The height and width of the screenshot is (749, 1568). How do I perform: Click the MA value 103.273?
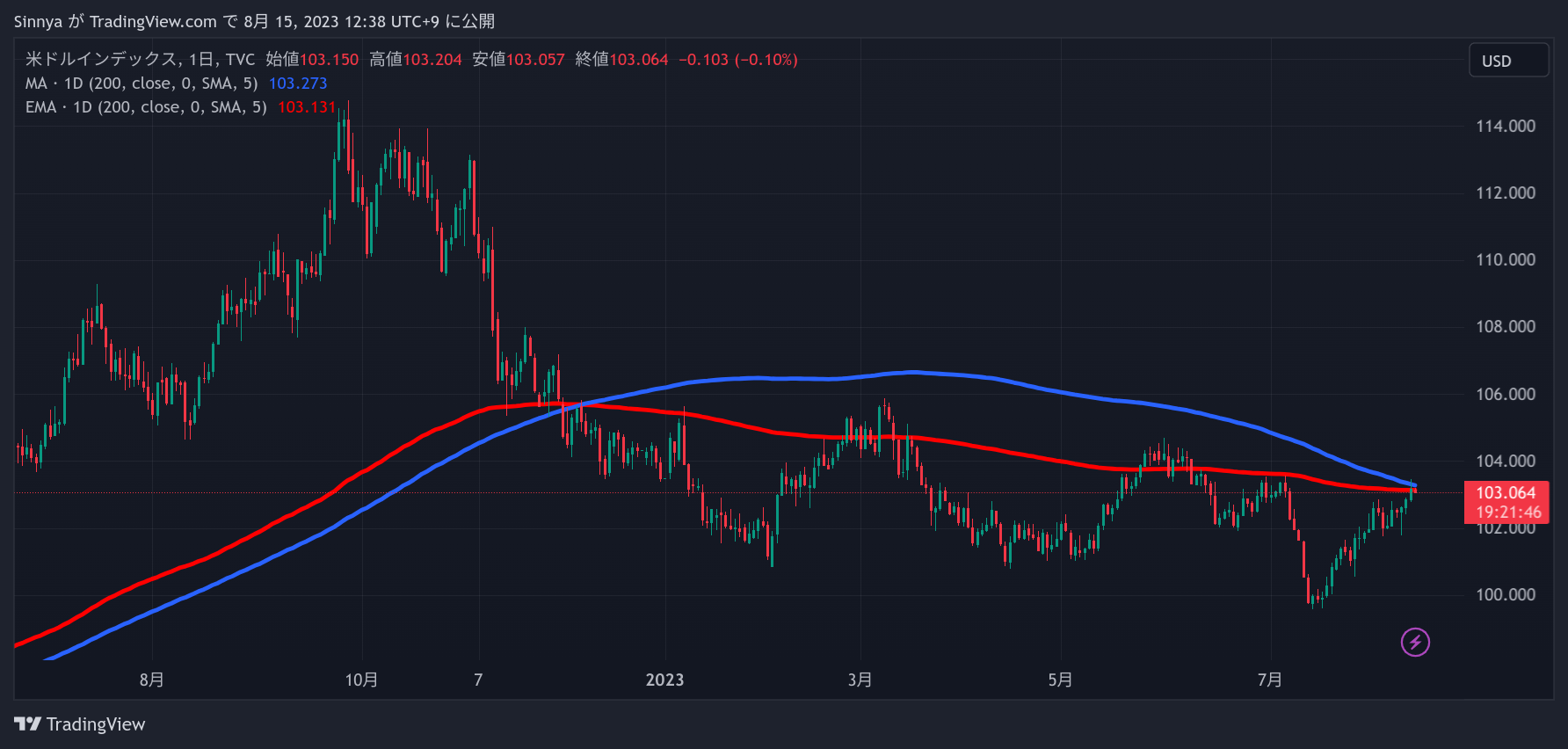[298, 84]
